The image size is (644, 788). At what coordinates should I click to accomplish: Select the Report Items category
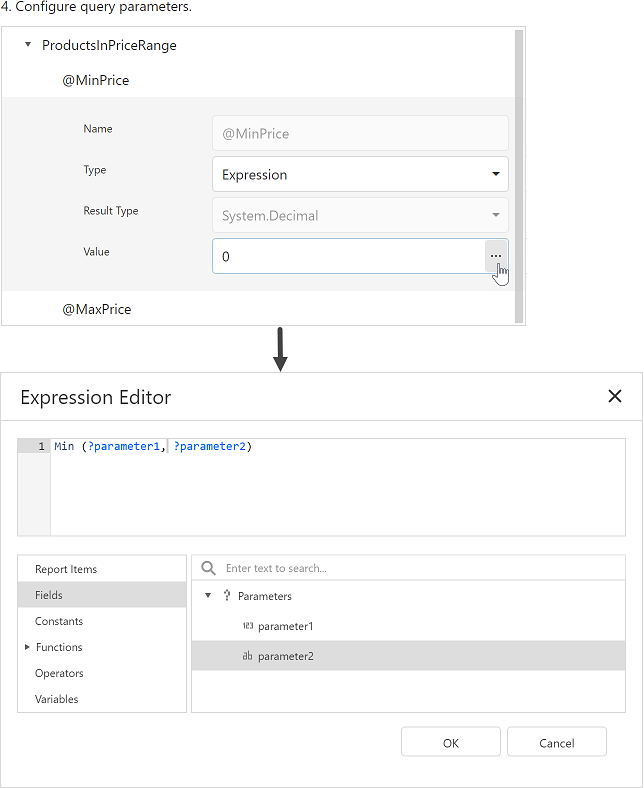pyautogui.click(x=66, y=569)
